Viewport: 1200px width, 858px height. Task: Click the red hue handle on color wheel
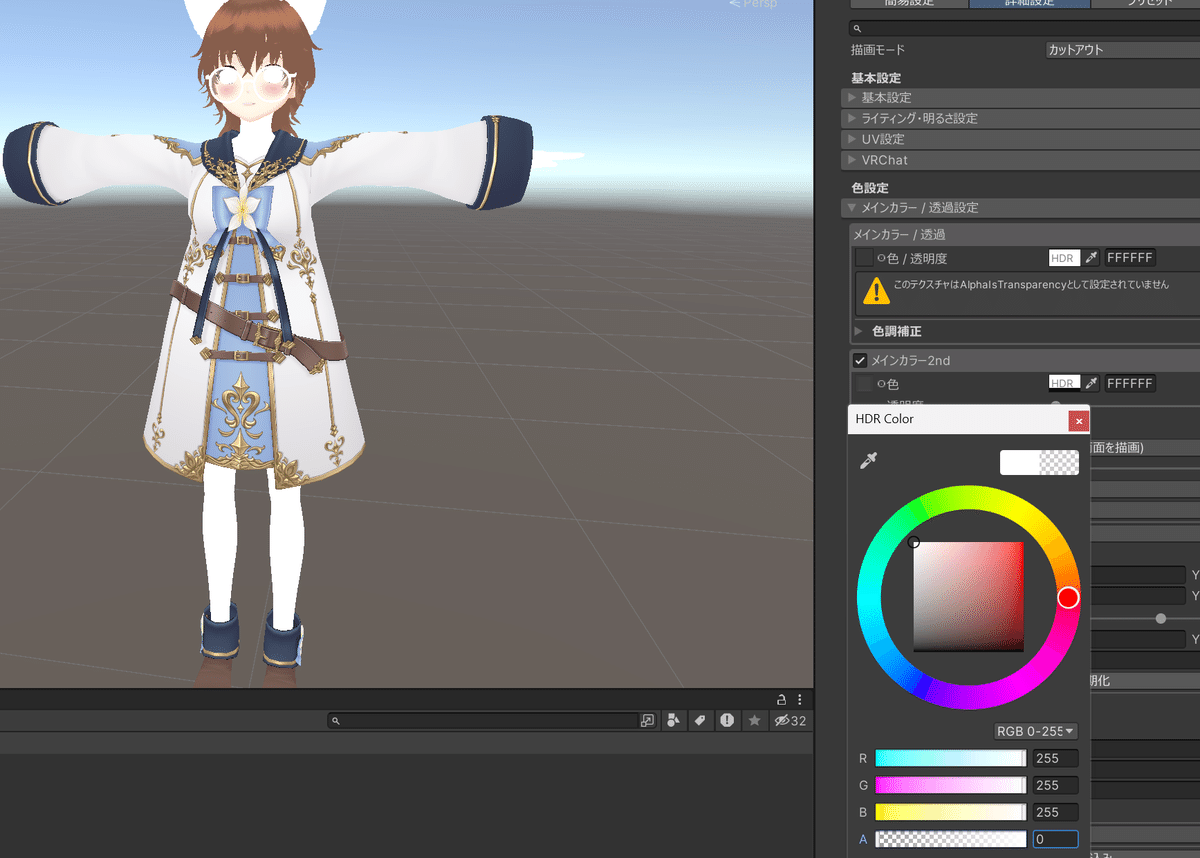pos(1068,598)
